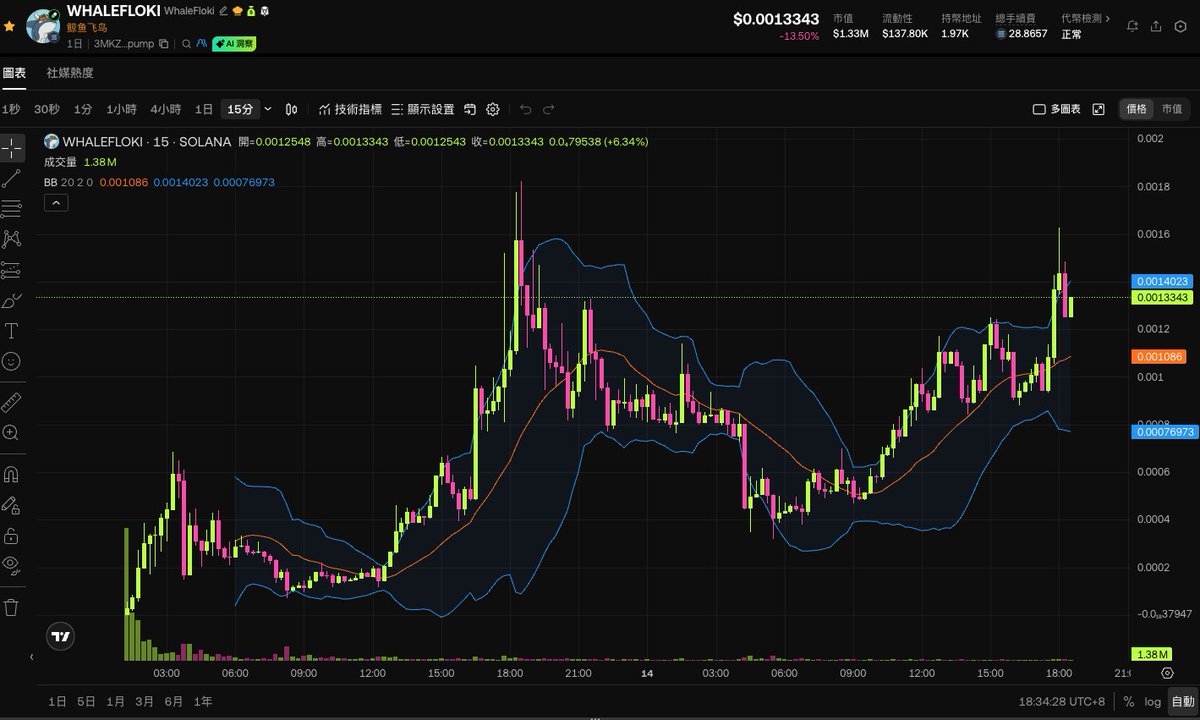Image resolution: width=1200 pixels, height=720 pixels.
Task: Click the share upload icon
Action: point(1157,26)
